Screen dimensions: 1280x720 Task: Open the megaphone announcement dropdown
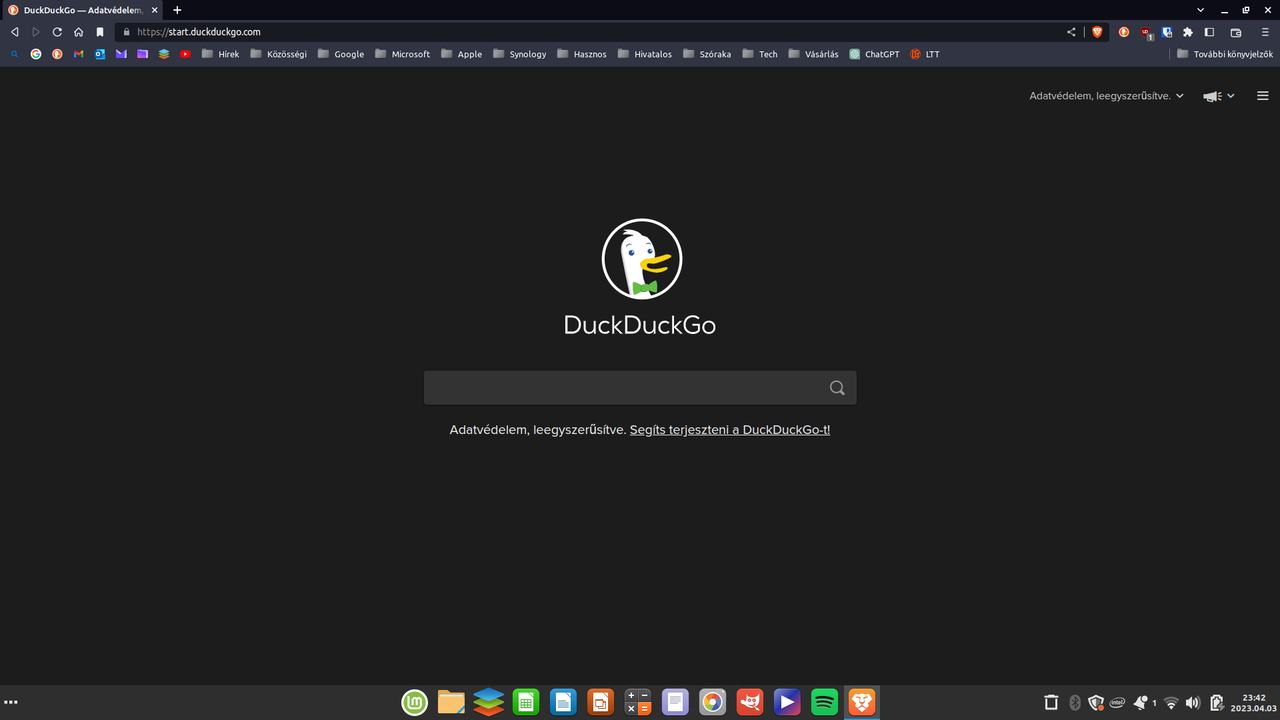click(1218, 95)
